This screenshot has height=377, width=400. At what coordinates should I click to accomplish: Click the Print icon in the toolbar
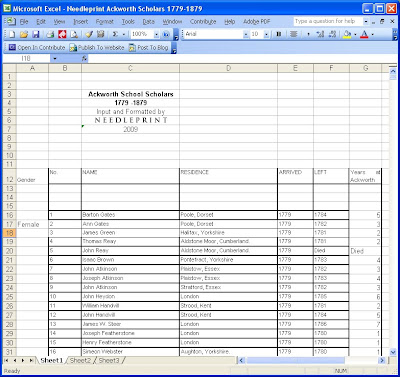pos(50,34)
